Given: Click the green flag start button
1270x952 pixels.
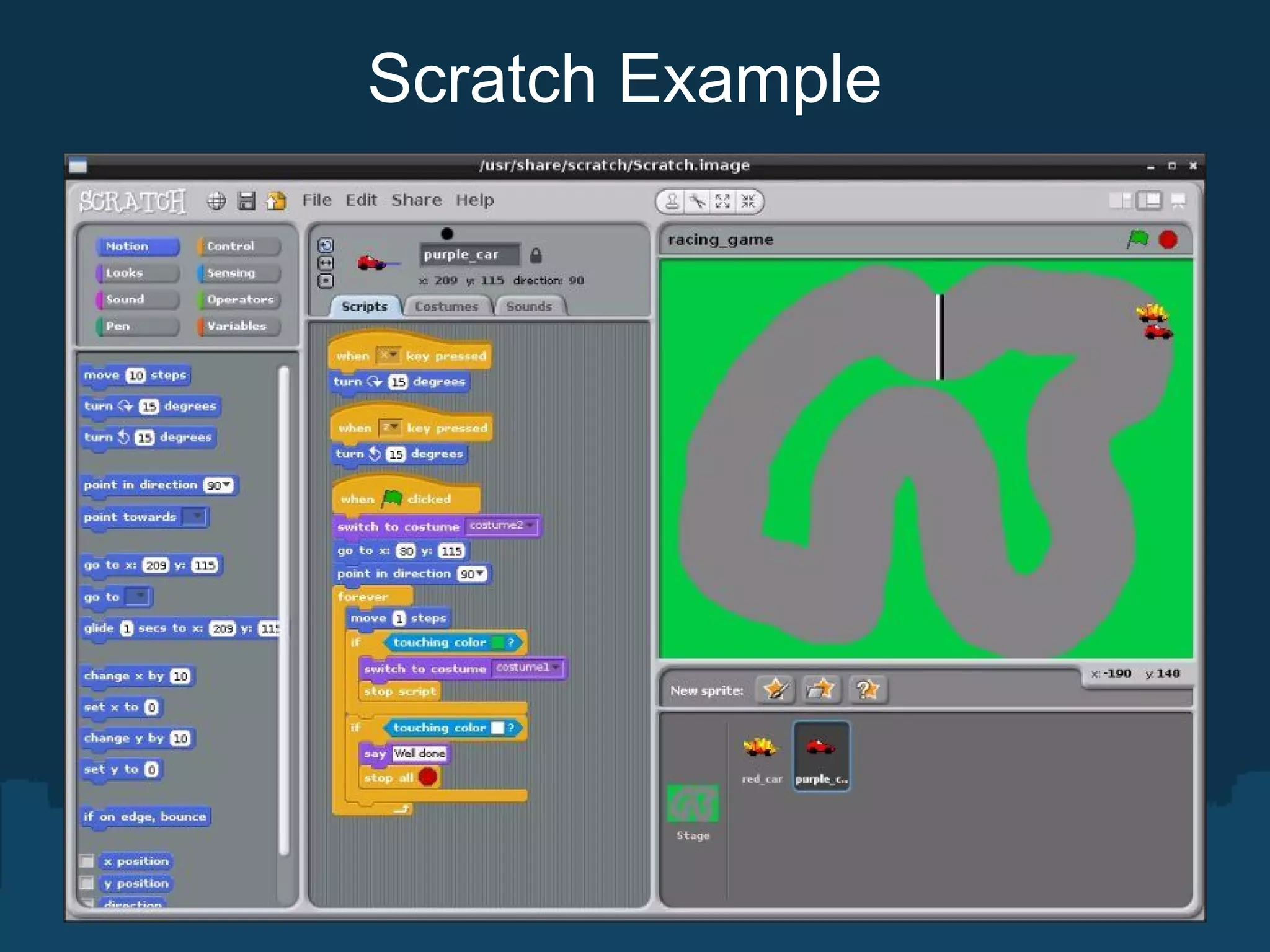Looking at the screenshot, I should [1137, 239].
